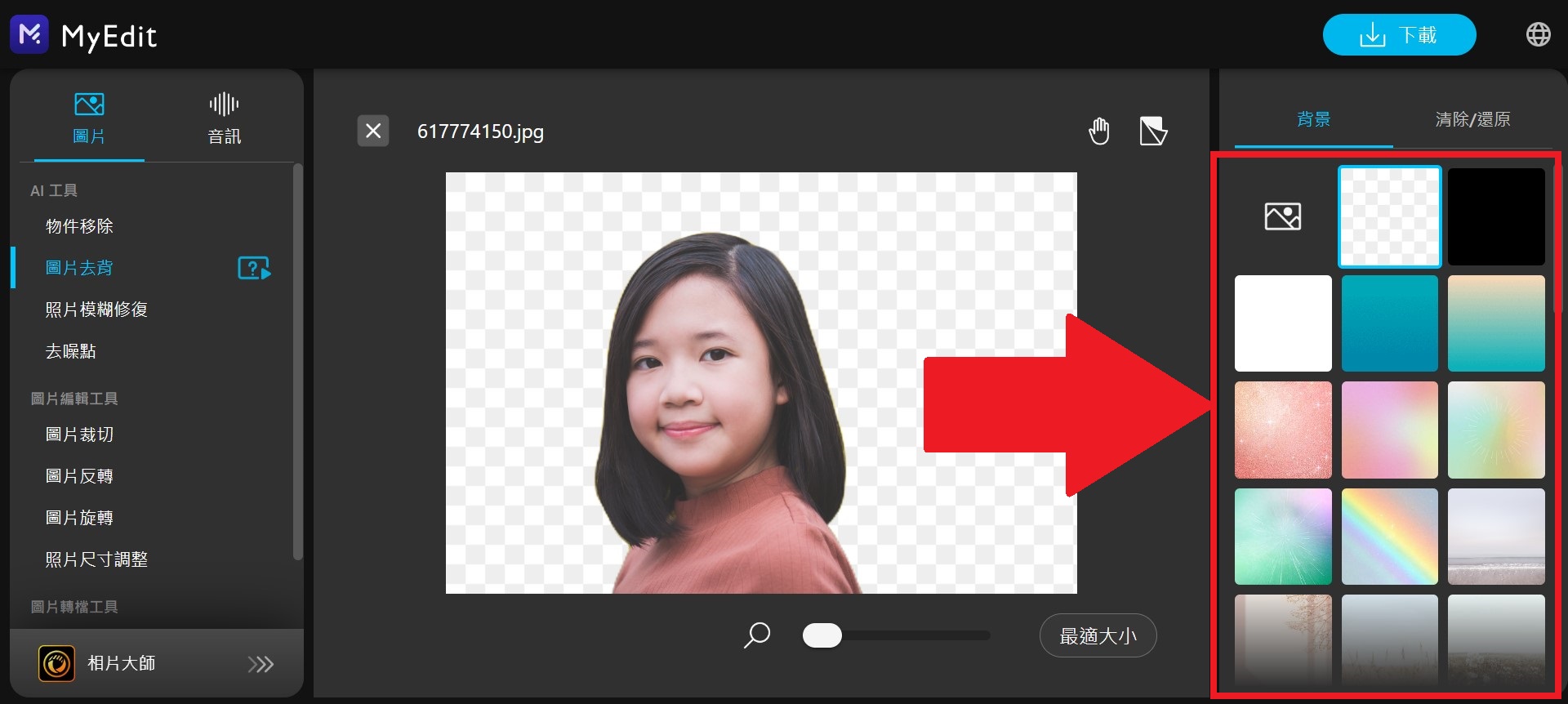
Task: Choose the rainbow stripe background
Action: click(x=1389, y=537)
